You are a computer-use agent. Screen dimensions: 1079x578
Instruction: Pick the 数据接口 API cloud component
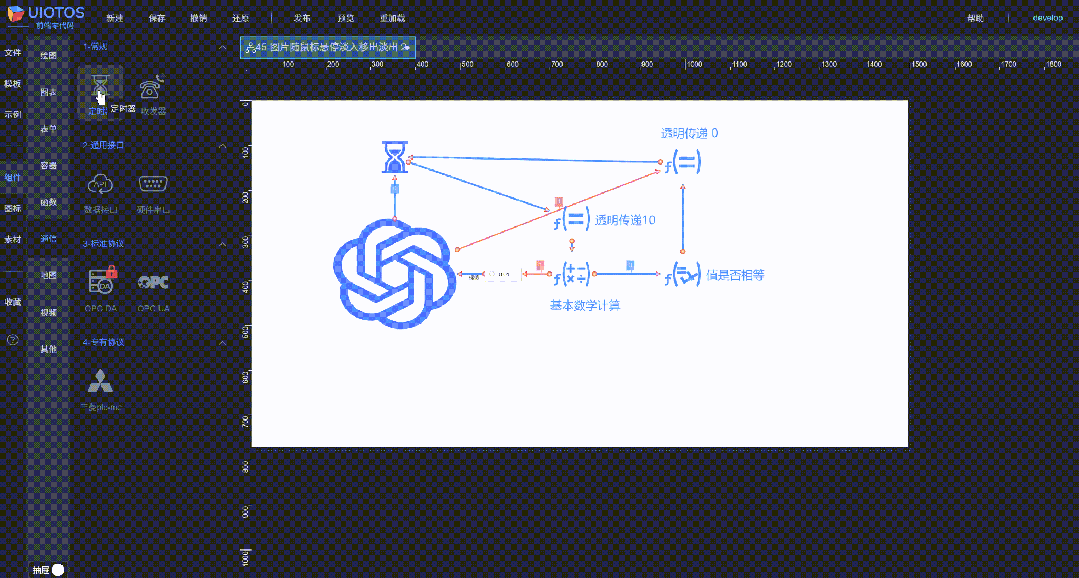[101, 184]
